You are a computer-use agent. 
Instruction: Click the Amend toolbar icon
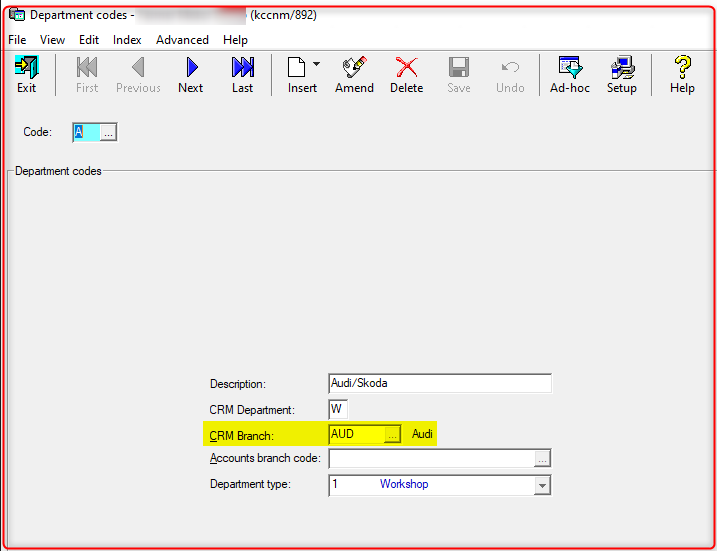click(354, 75)
